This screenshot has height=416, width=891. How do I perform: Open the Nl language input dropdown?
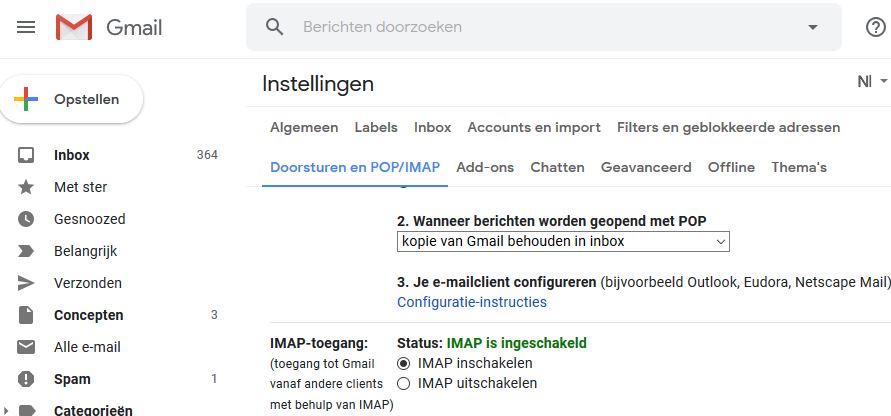tap(873, 82)
